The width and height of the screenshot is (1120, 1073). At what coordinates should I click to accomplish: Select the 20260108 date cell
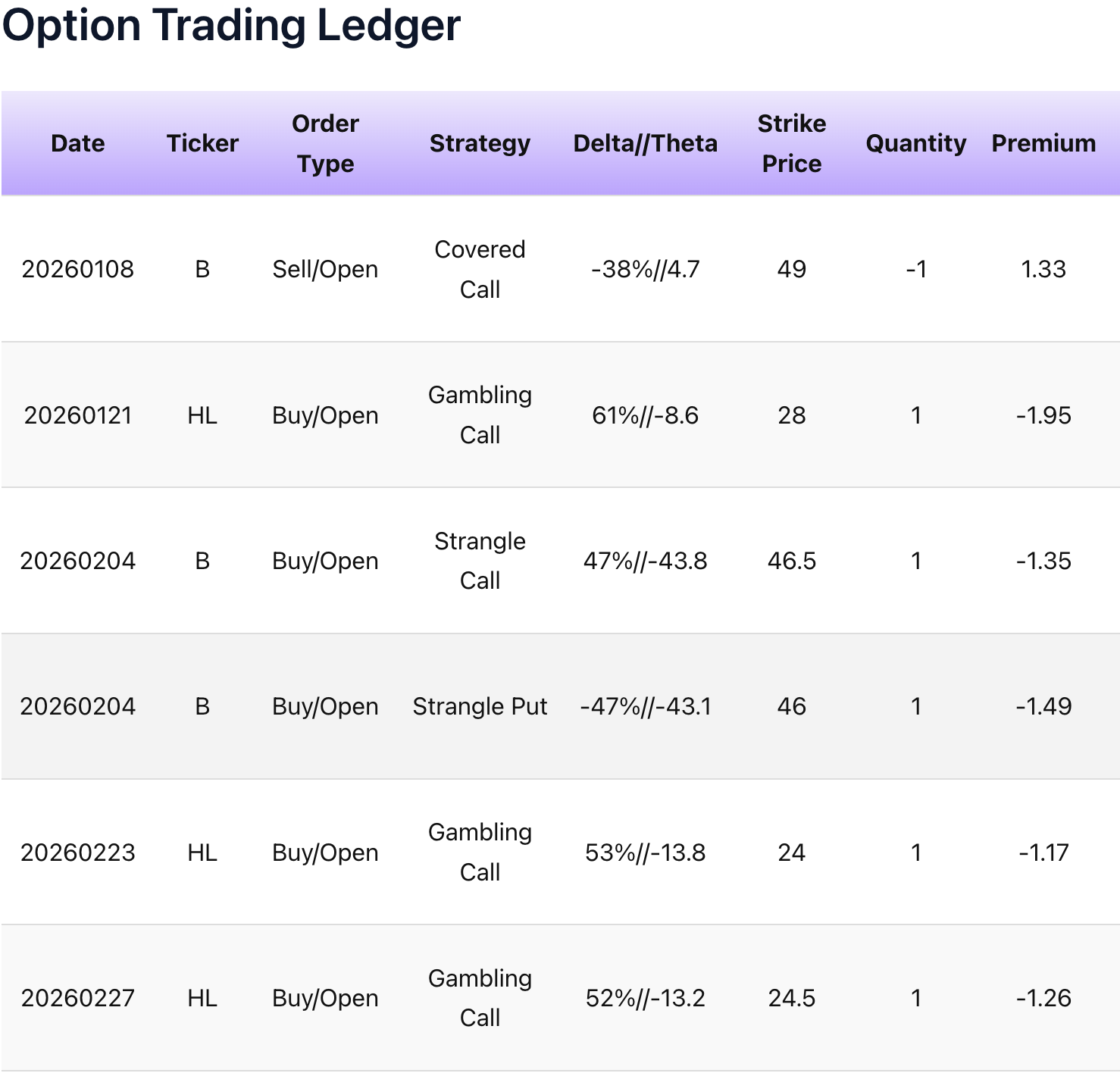pyautogui.click(x=78, y=269)
